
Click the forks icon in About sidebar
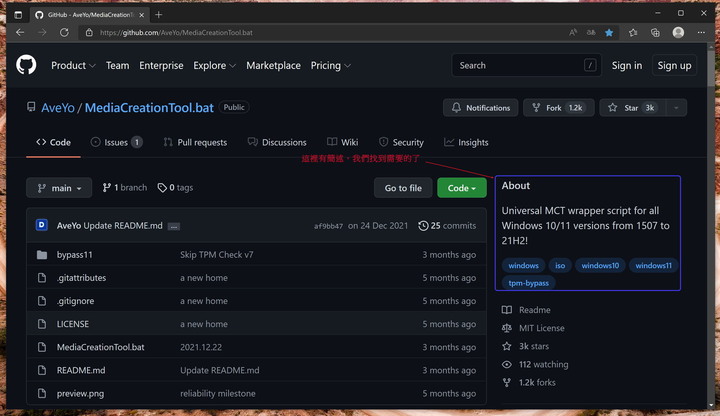coord(506,382)
